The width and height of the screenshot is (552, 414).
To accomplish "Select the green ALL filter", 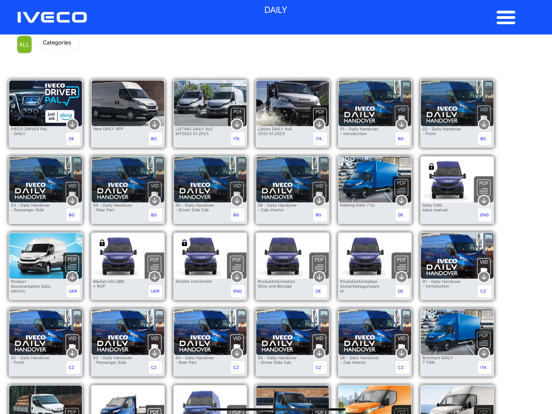I will (24, 44).
